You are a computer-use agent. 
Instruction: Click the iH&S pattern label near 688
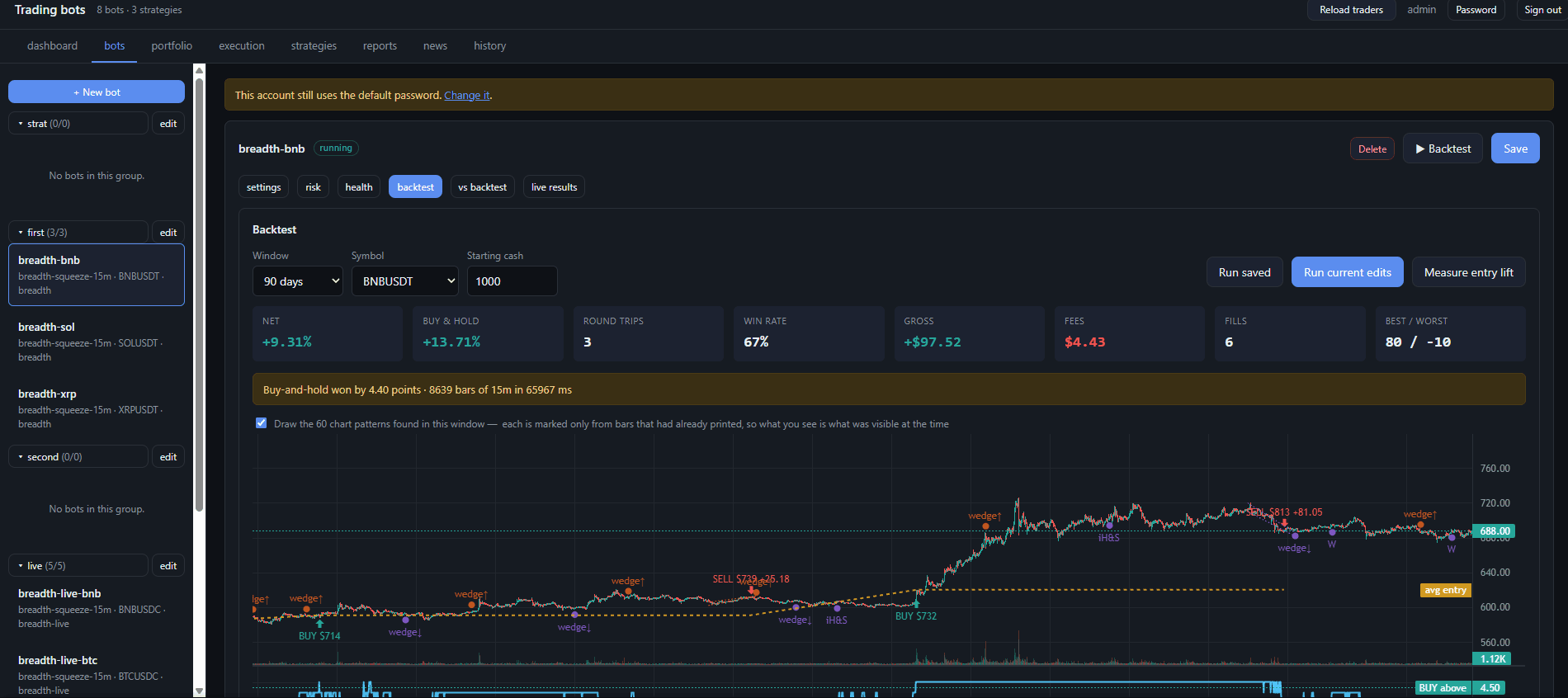click(x=1108, y=537)
